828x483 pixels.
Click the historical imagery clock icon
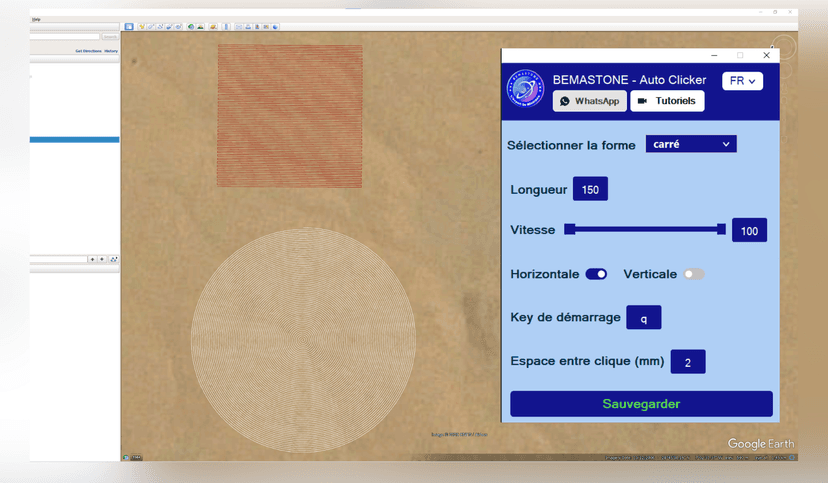(191, 27)
